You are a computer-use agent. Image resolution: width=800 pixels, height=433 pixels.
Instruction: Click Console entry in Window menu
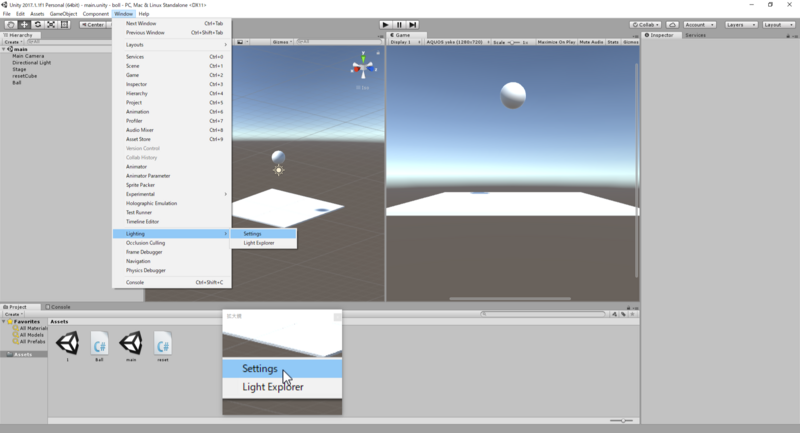coord(171,282)
